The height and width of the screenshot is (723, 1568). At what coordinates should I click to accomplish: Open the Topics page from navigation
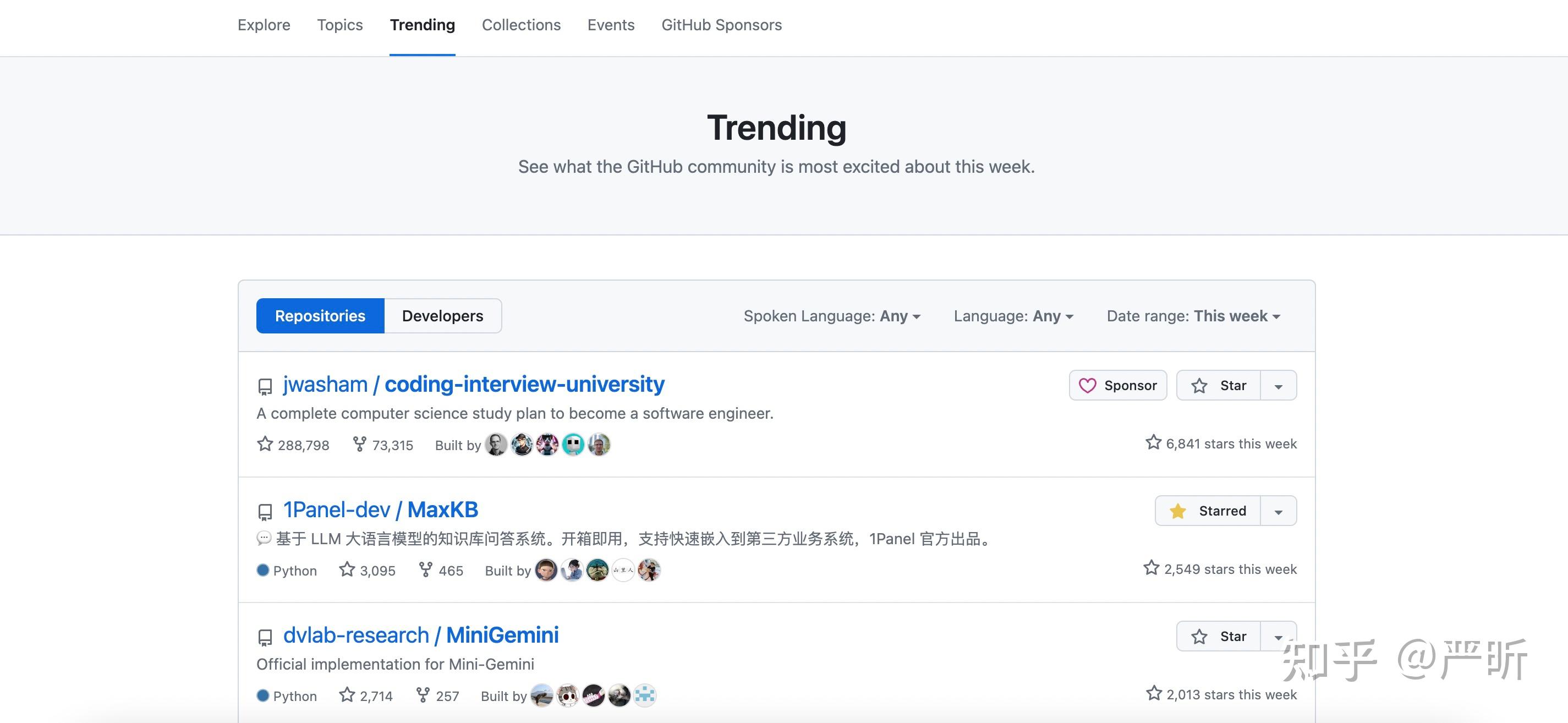[339, 25]
